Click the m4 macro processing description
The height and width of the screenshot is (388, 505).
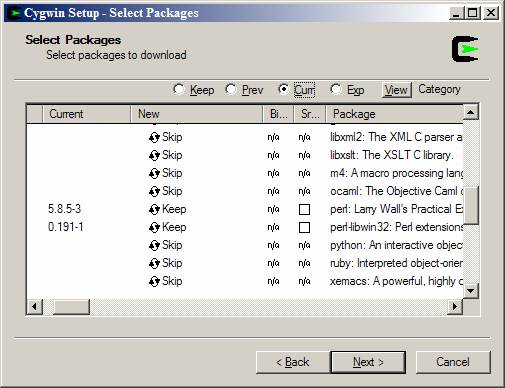396,173
